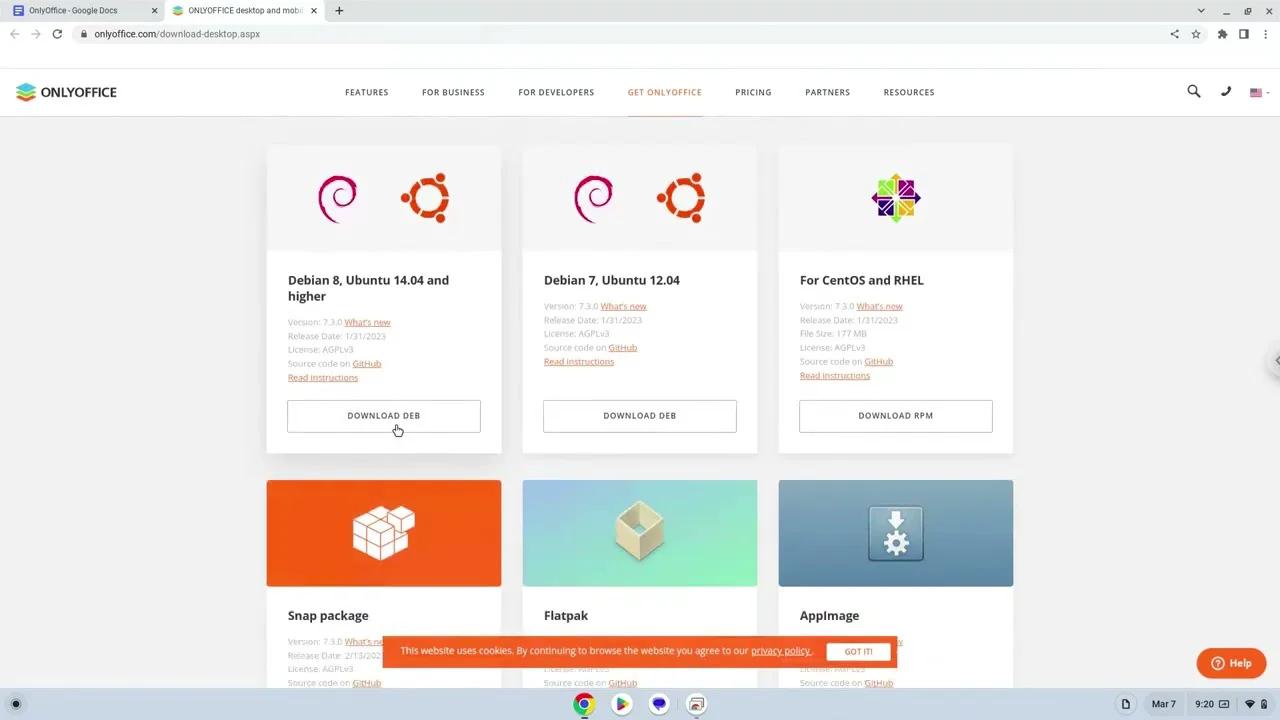The image size is (1280, 720).
Task: Navigate back with the back arrow
Action: 14,33
